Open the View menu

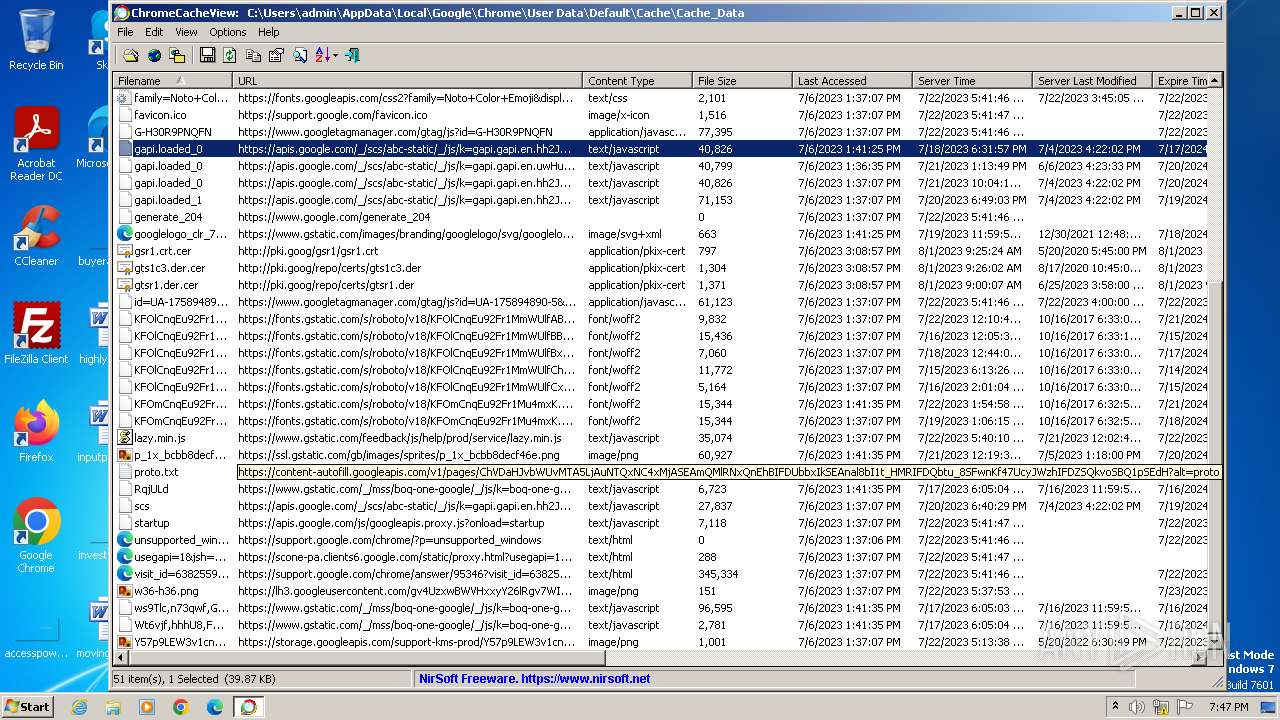coord(186,32)
